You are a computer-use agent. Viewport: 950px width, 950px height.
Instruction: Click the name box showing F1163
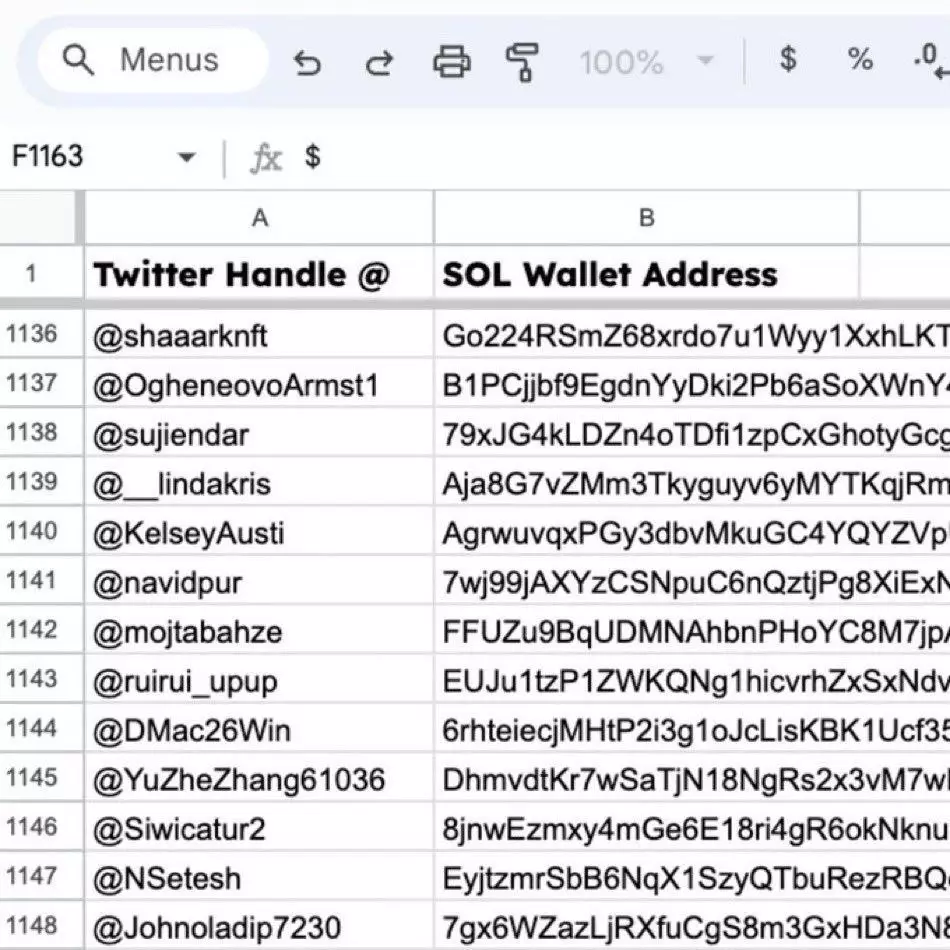[x=80, y=157]
